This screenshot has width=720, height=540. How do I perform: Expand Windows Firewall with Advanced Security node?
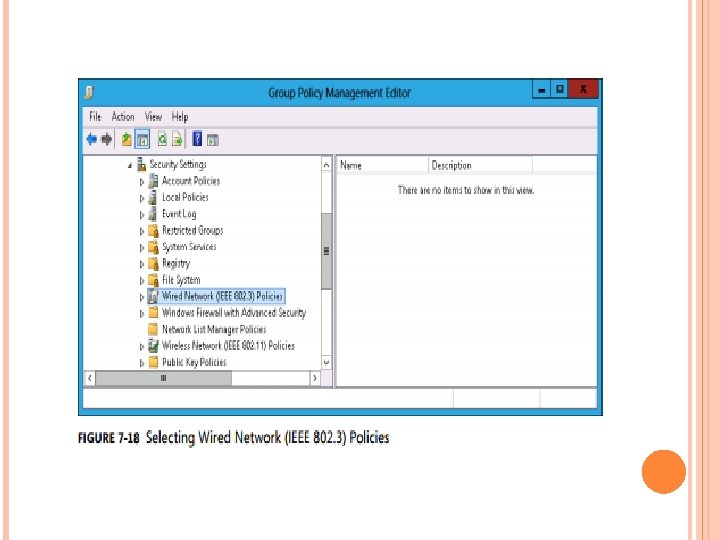142,314
